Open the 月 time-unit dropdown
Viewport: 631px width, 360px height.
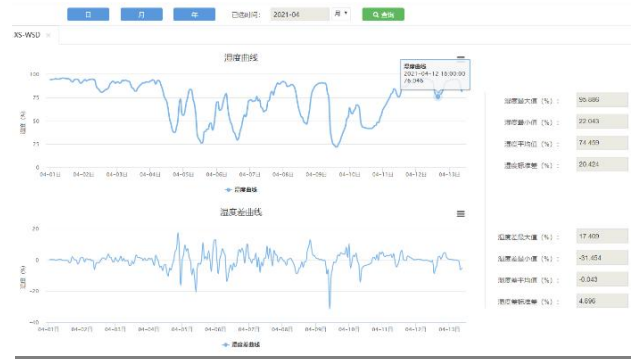pos(341,14)
